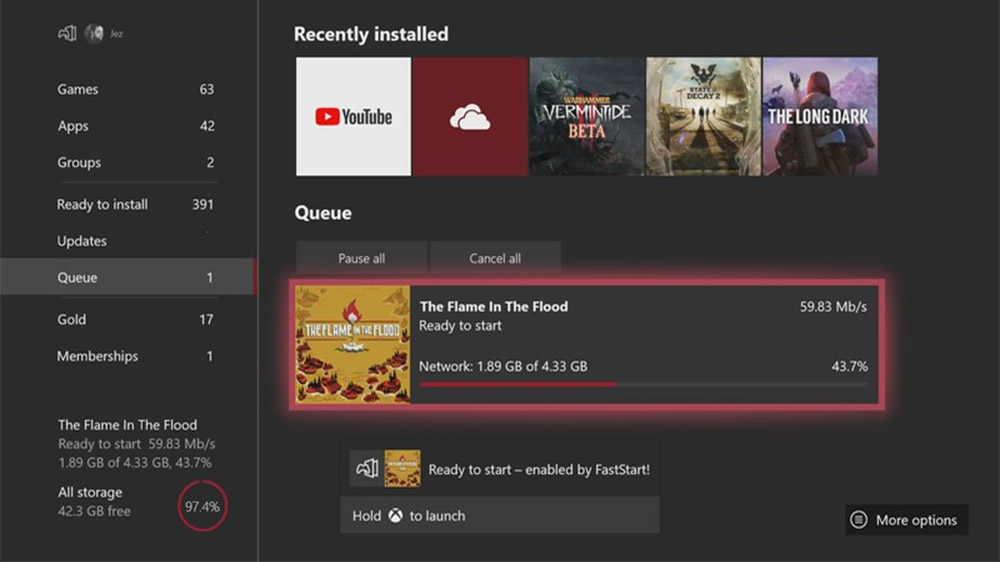
Task: Select The Flame In The Flood queue item
Action: [x=587, y=344]
